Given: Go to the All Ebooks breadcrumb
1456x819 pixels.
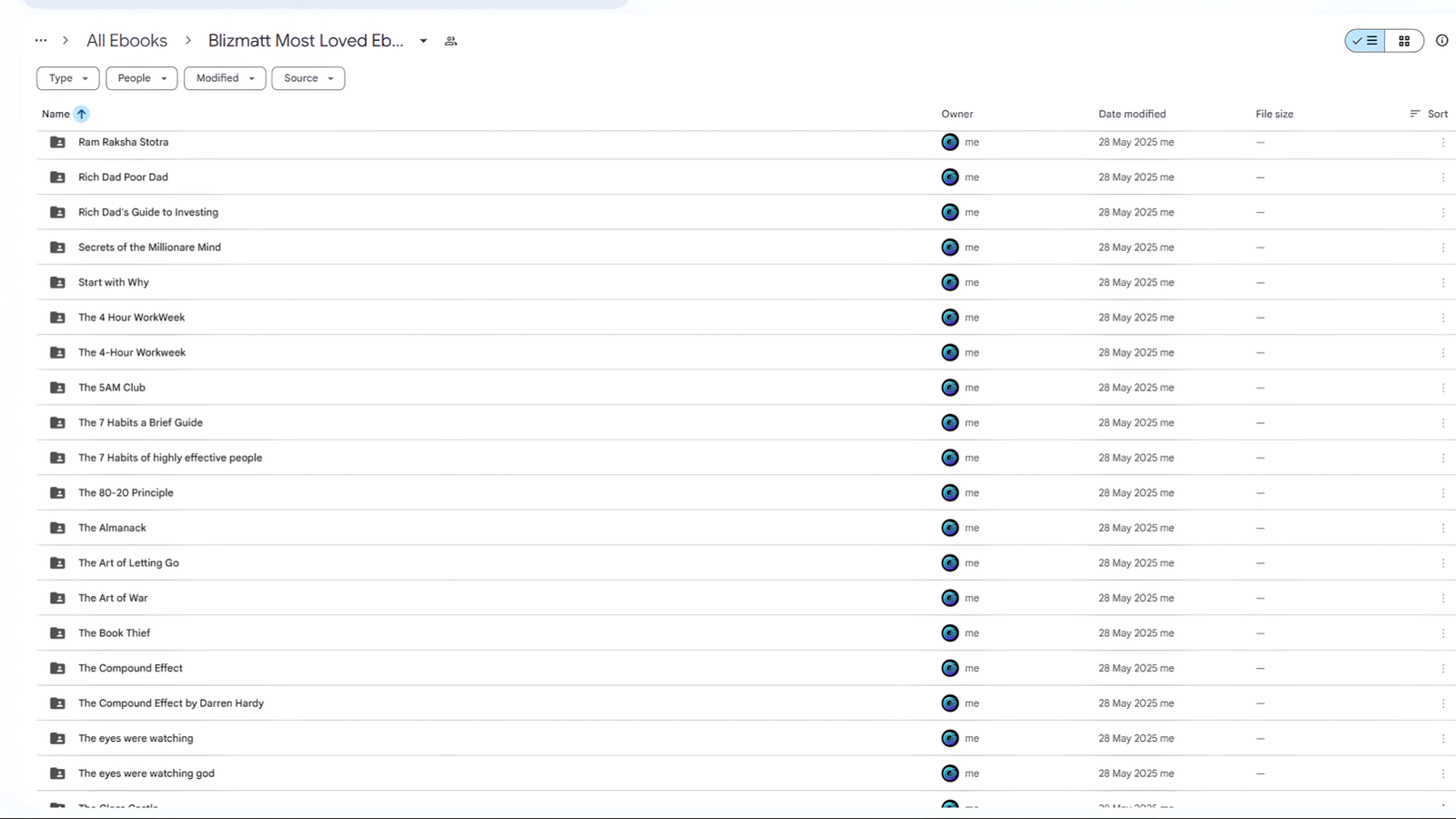Looking at the screenshot, I should click(x=126, y=41).
